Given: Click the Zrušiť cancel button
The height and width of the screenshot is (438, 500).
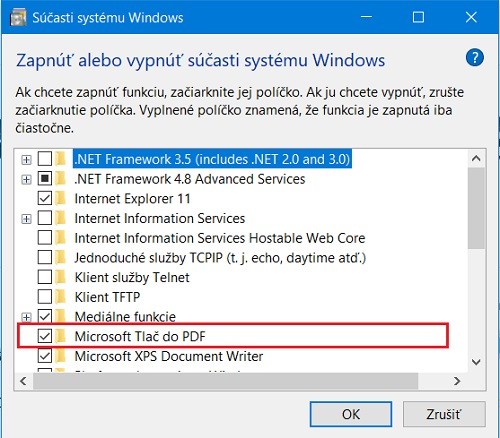Looking at the screenshot, I should tap(444, 414).
